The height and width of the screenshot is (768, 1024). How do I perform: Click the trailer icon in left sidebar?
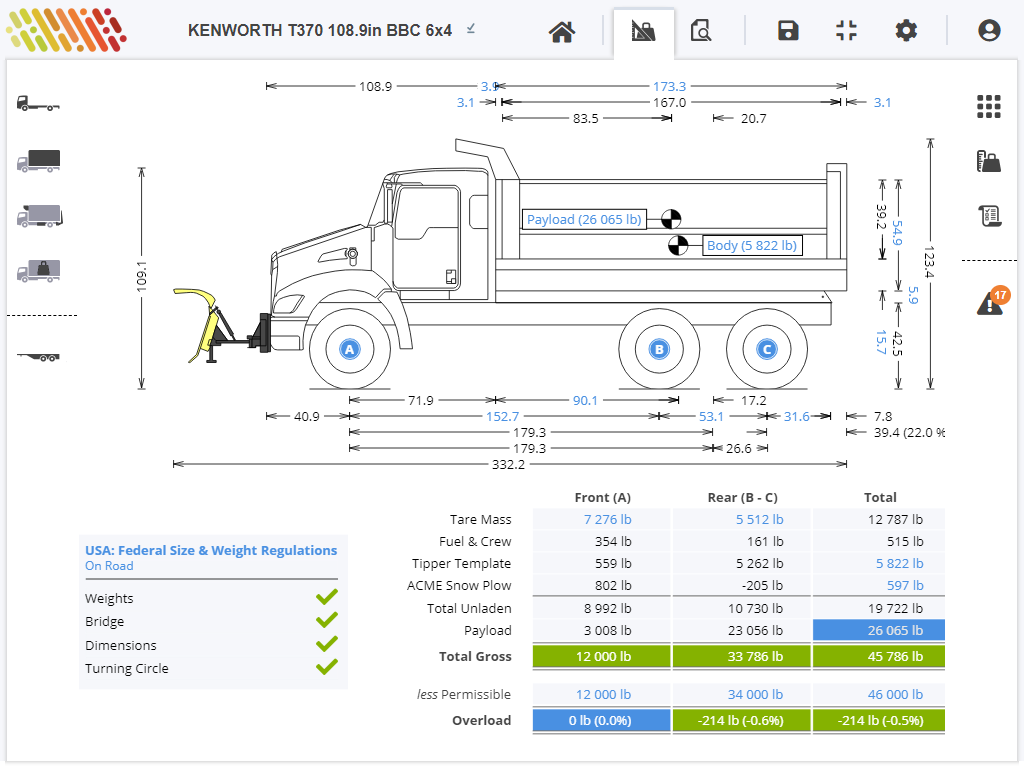point(38,355)
